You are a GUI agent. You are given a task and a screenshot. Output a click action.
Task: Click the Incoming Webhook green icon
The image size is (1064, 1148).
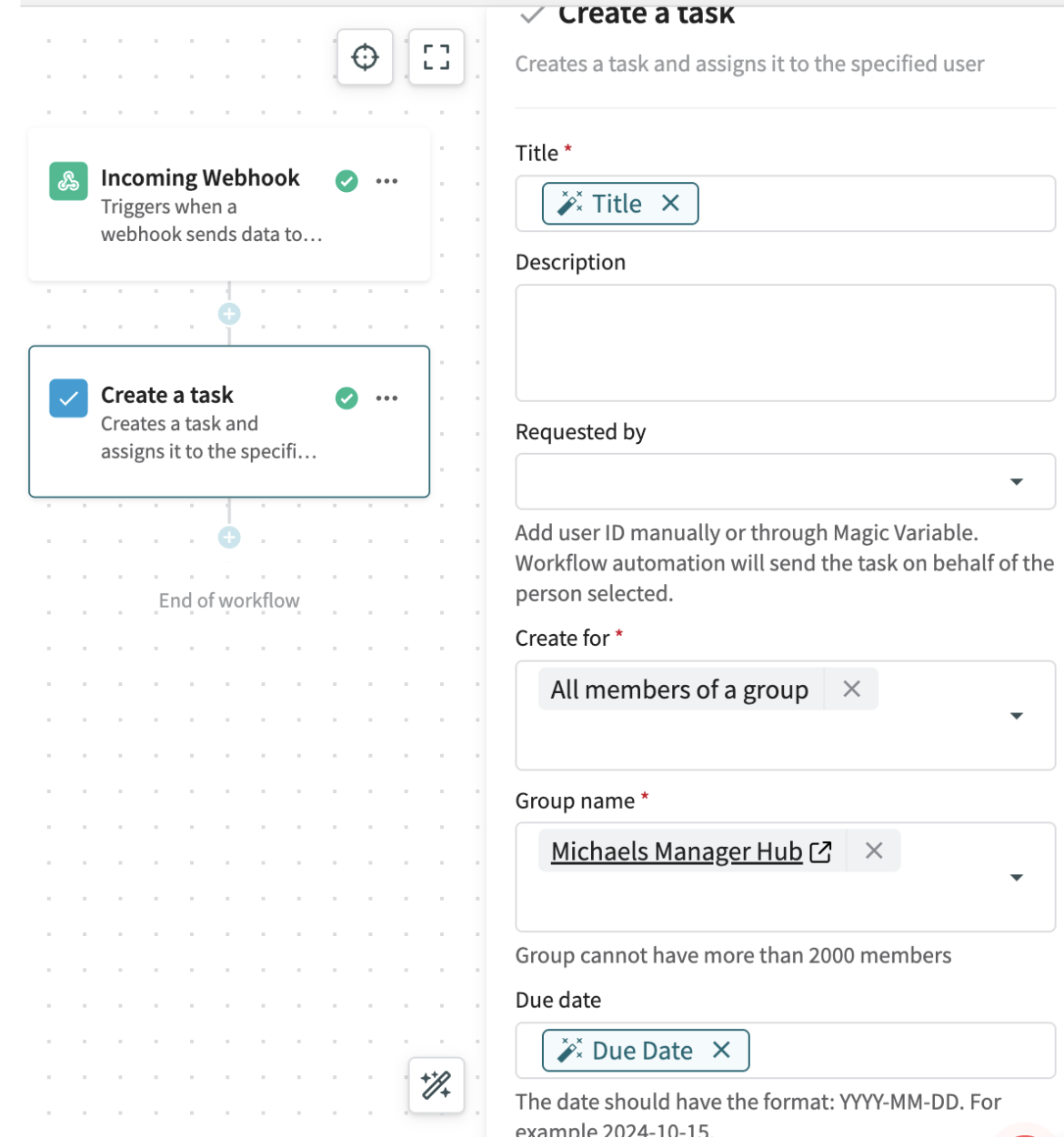click(x=69, y=181)
